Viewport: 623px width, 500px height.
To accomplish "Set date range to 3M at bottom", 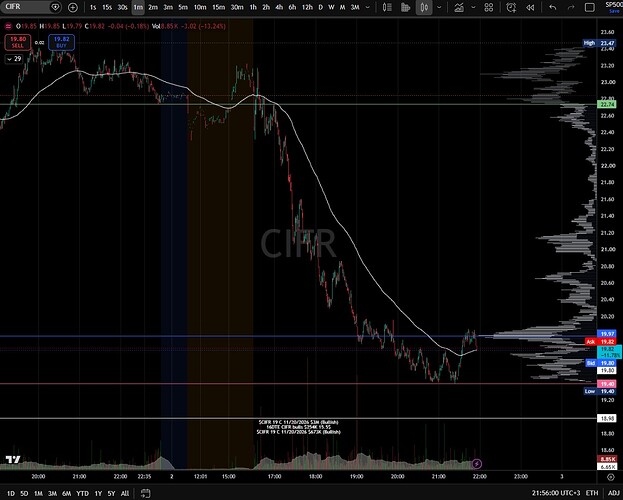I will point(52,493).
